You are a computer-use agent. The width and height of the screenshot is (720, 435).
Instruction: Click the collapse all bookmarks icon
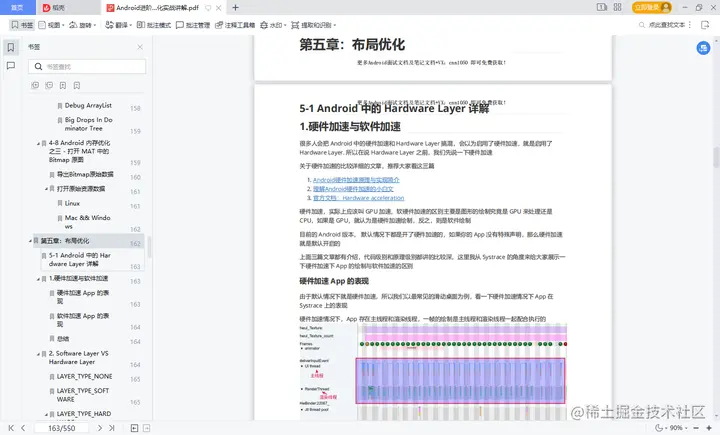click(49, 85)
